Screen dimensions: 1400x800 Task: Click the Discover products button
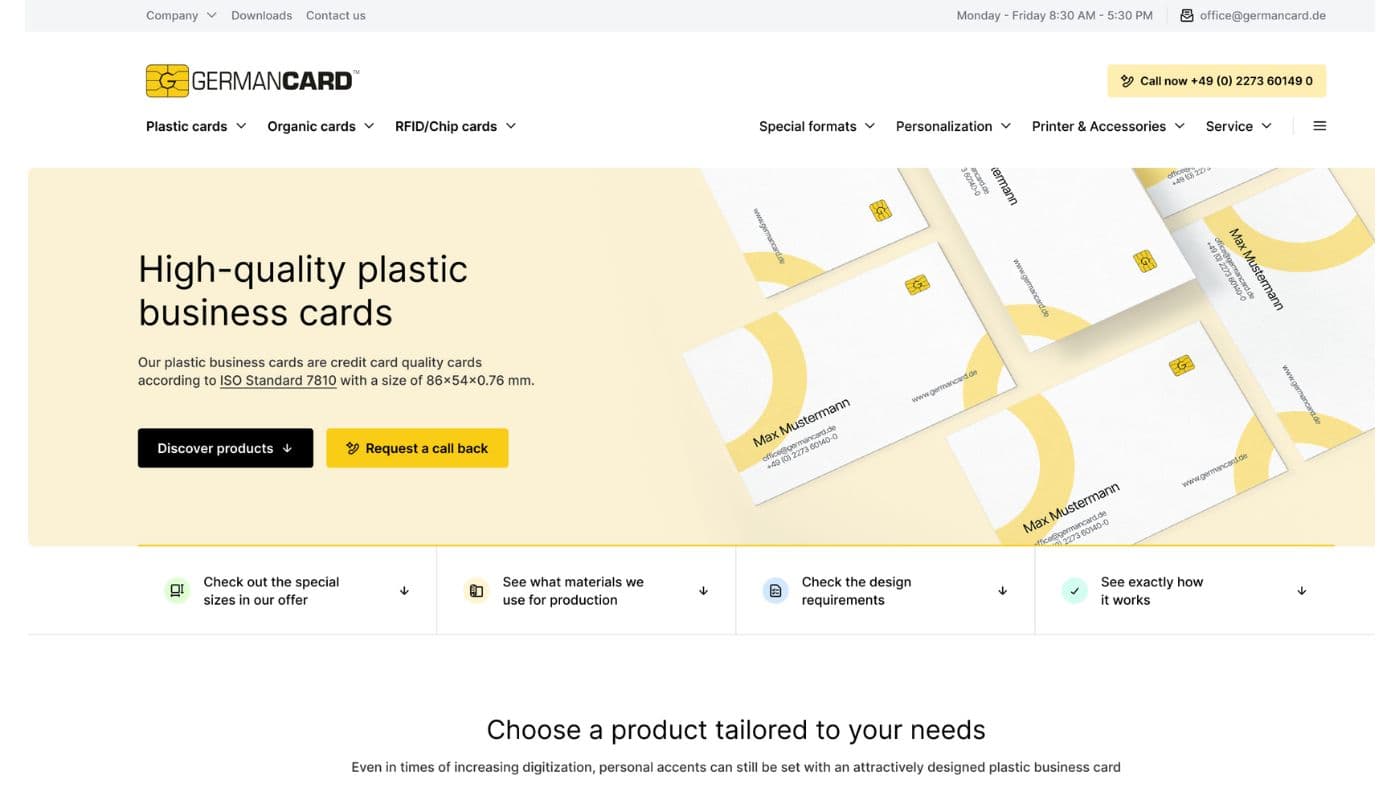click(225, 448)
